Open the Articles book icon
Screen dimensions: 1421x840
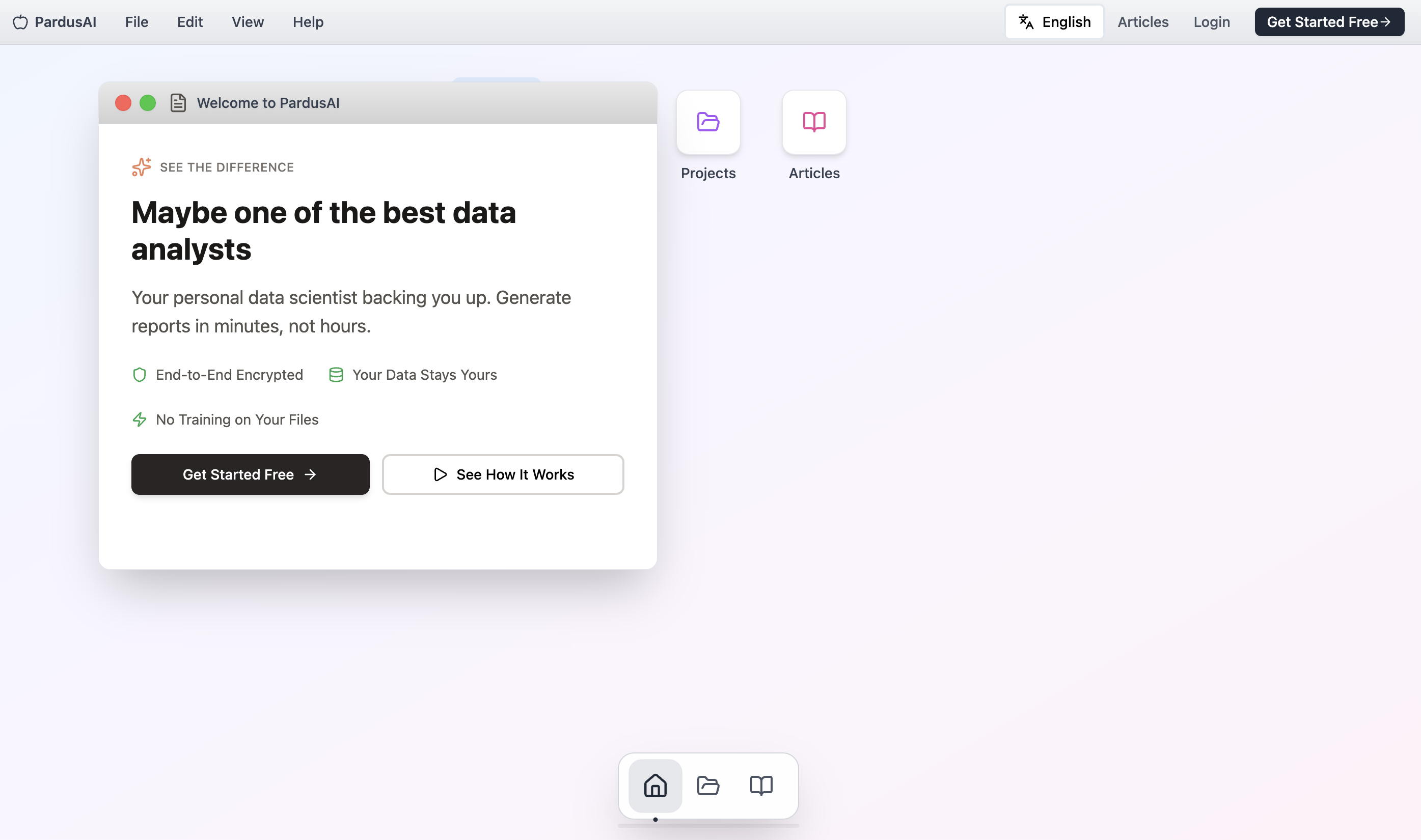(x=813, y=122)
